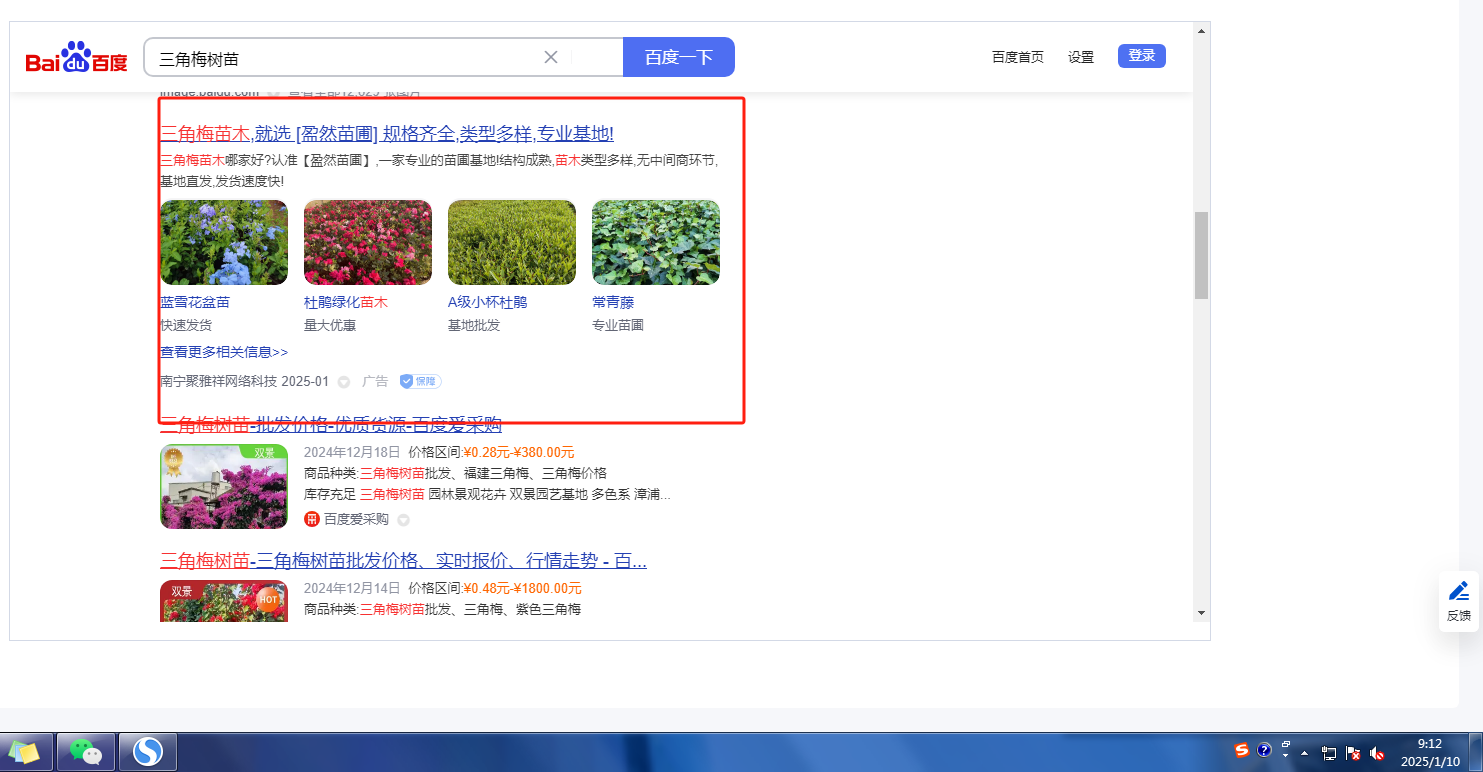The height and width of the screenshot is (772, 1483).
Task: Open the 三角梅苗木 盈然苗圃 ad title link
Action: [386, 134]
